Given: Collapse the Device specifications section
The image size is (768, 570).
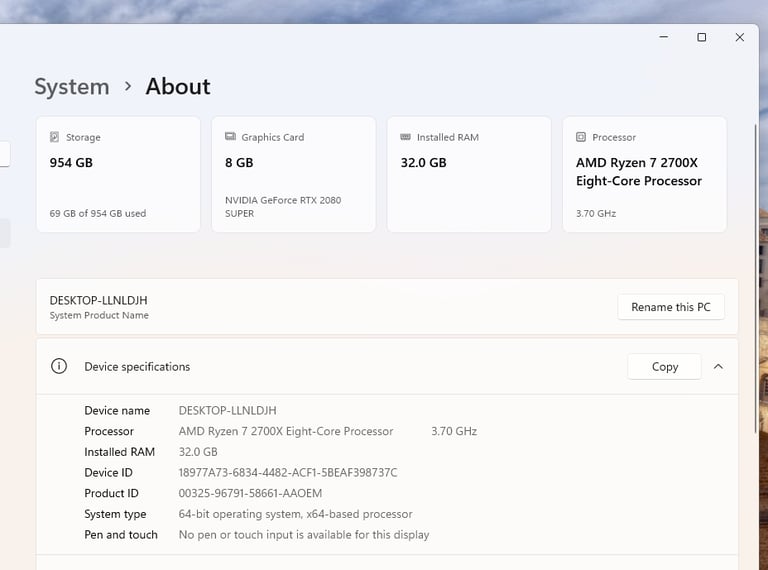Looking at the screenshot, I should (718, 366).
